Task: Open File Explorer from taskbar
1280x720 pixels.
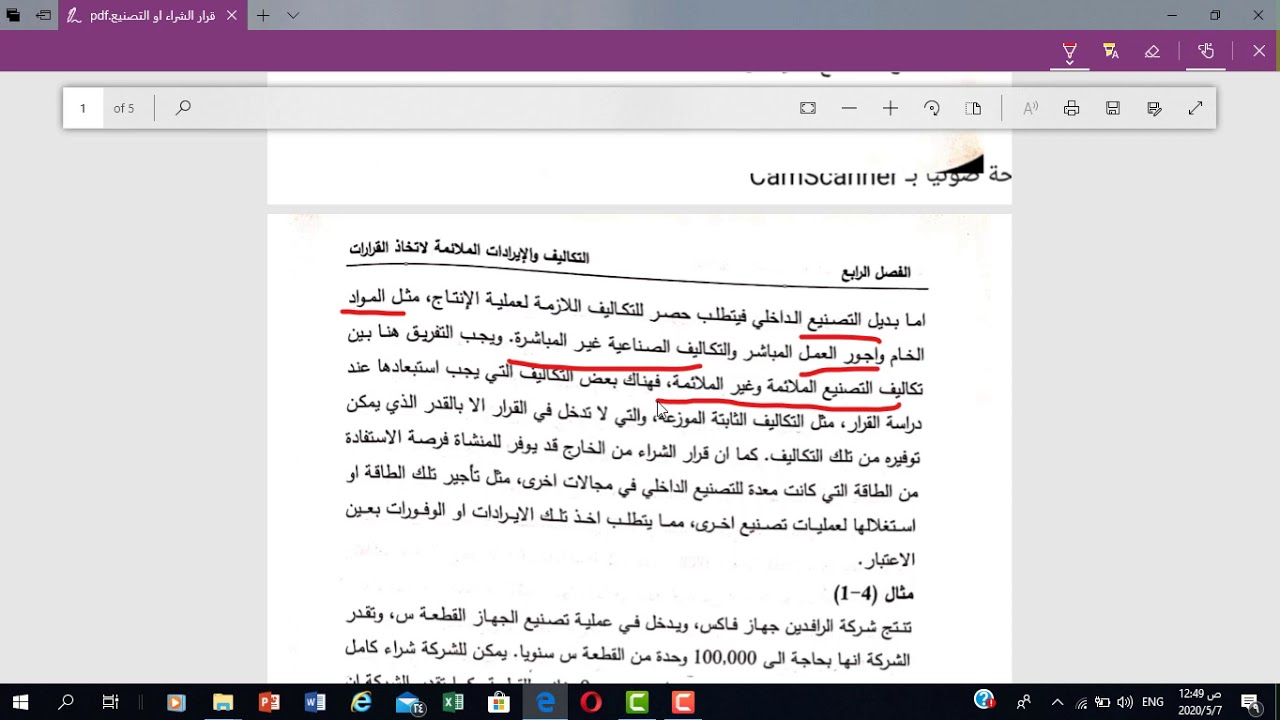Action: 222,702
